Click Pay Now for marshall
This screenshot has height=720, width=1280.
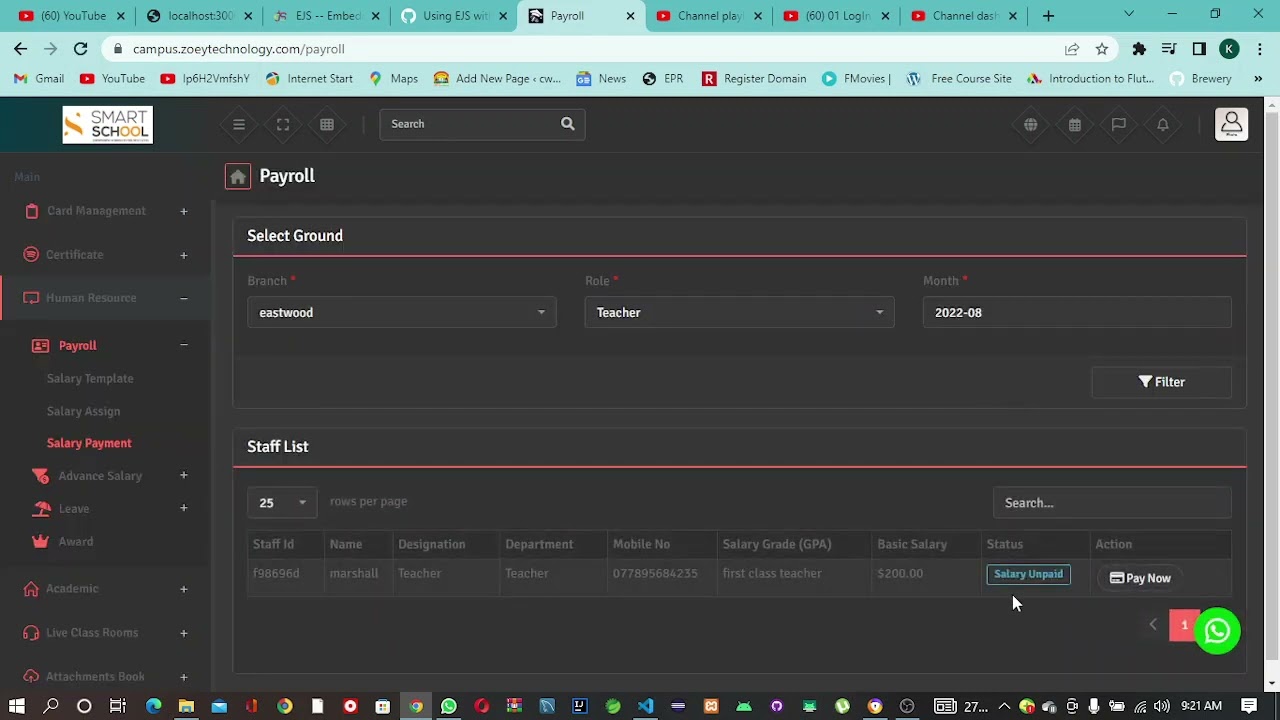point(1140,578)
